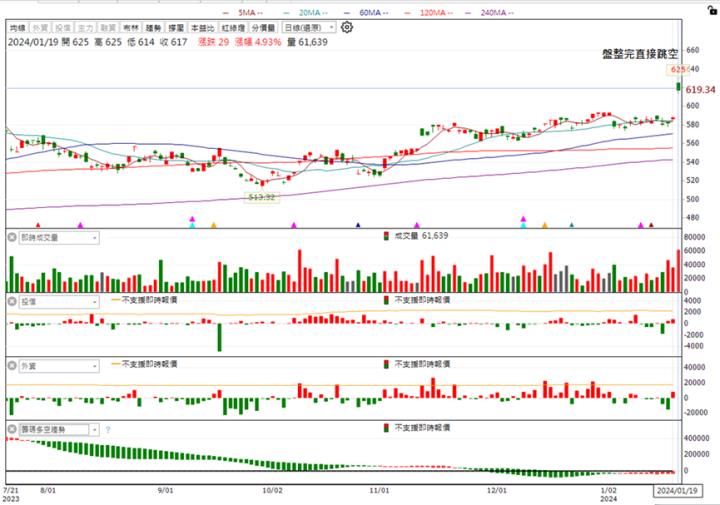
Task: Close the 即時成交量 volume panel
Action: (x=12, y=237)
